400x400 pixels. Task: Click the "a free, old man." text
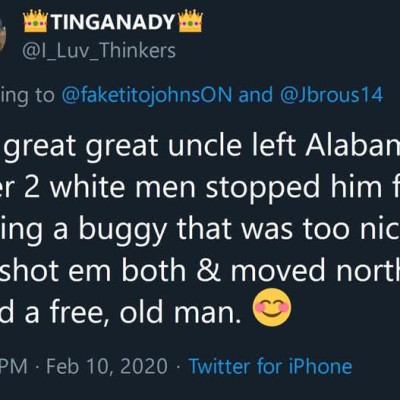(x=133, y=312)
